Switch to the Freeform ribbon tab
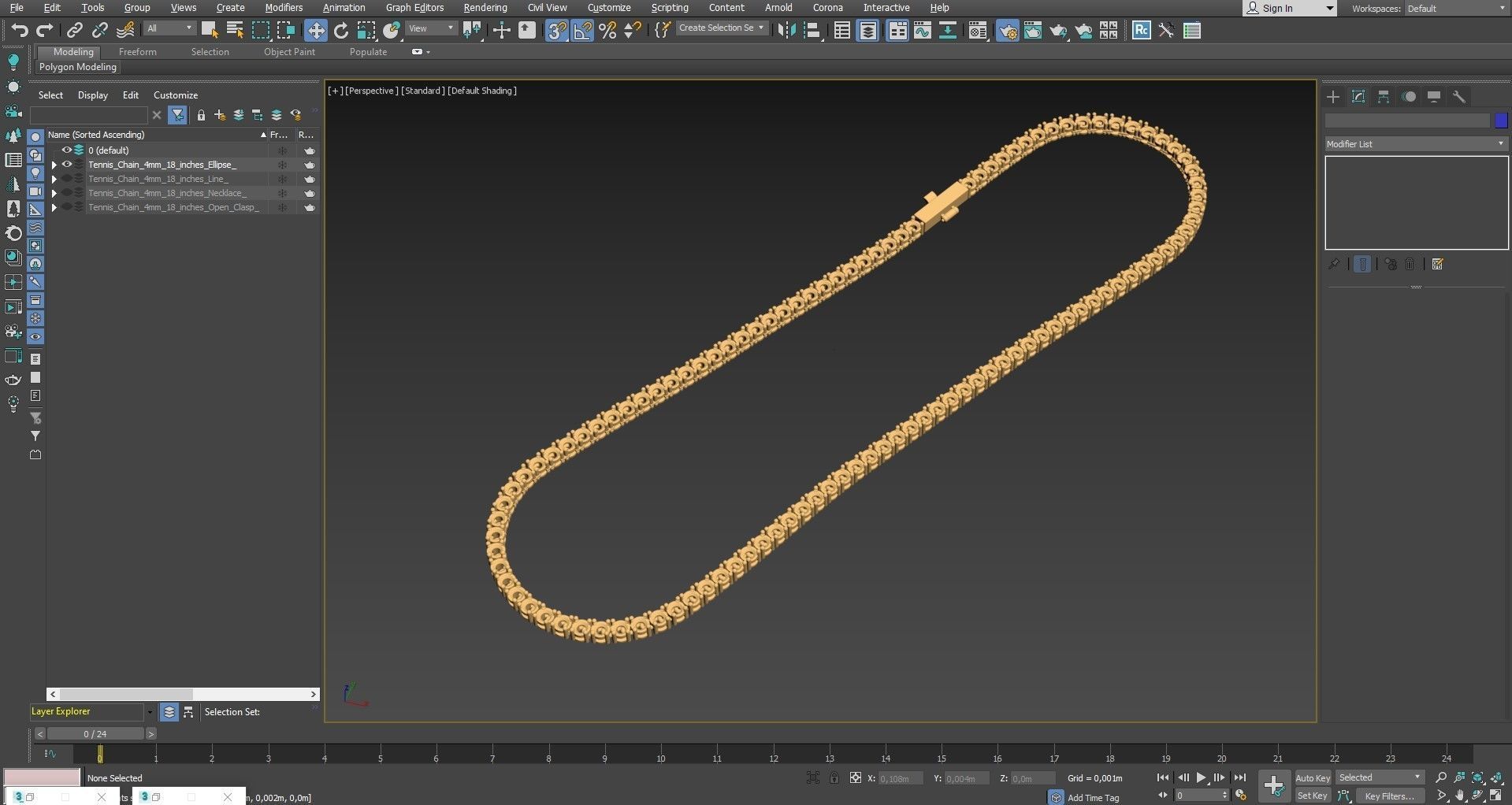Viewport: 1512px width, 805px height. (x=138, y=51)
